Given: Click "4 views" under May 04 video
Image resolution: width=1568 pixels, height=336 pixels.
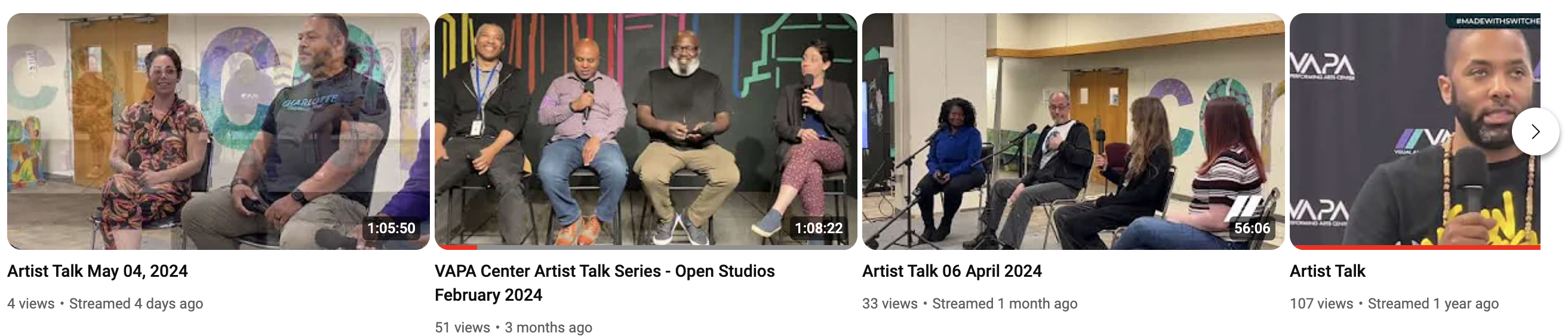Looking at the screenshot, I should 31,304.
